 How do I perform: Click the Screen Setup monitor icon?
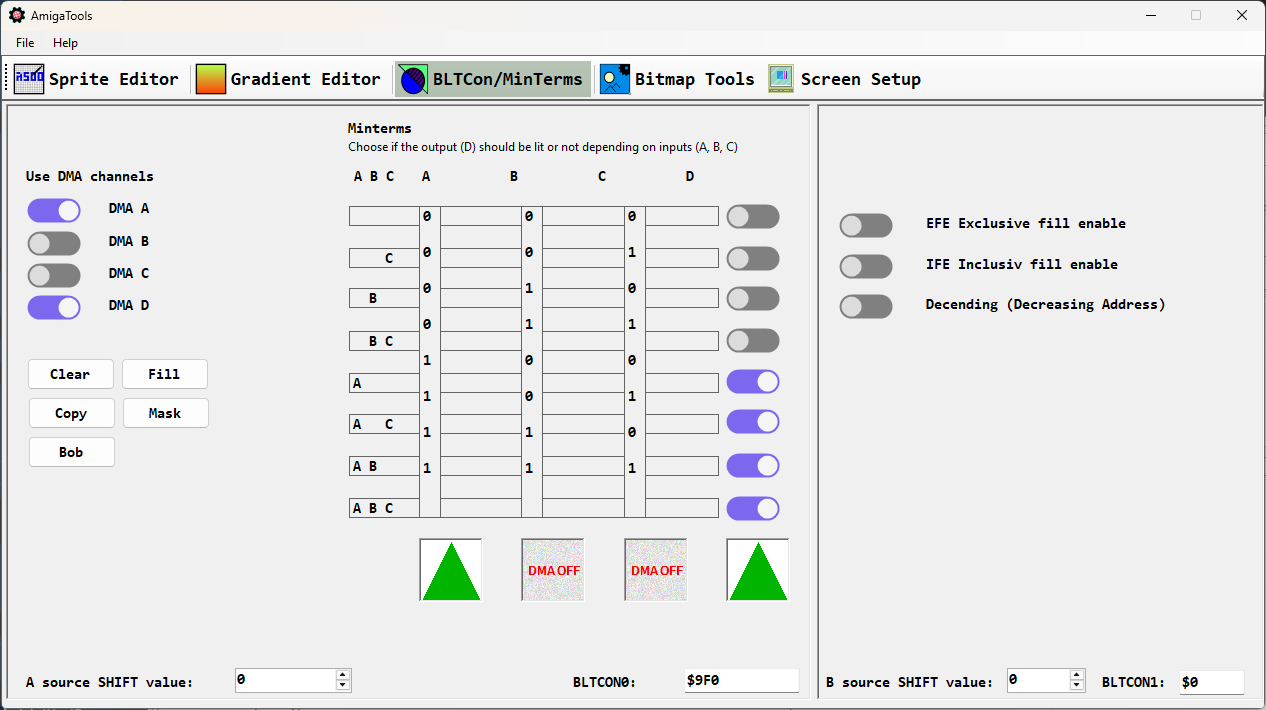coord(781,79)
